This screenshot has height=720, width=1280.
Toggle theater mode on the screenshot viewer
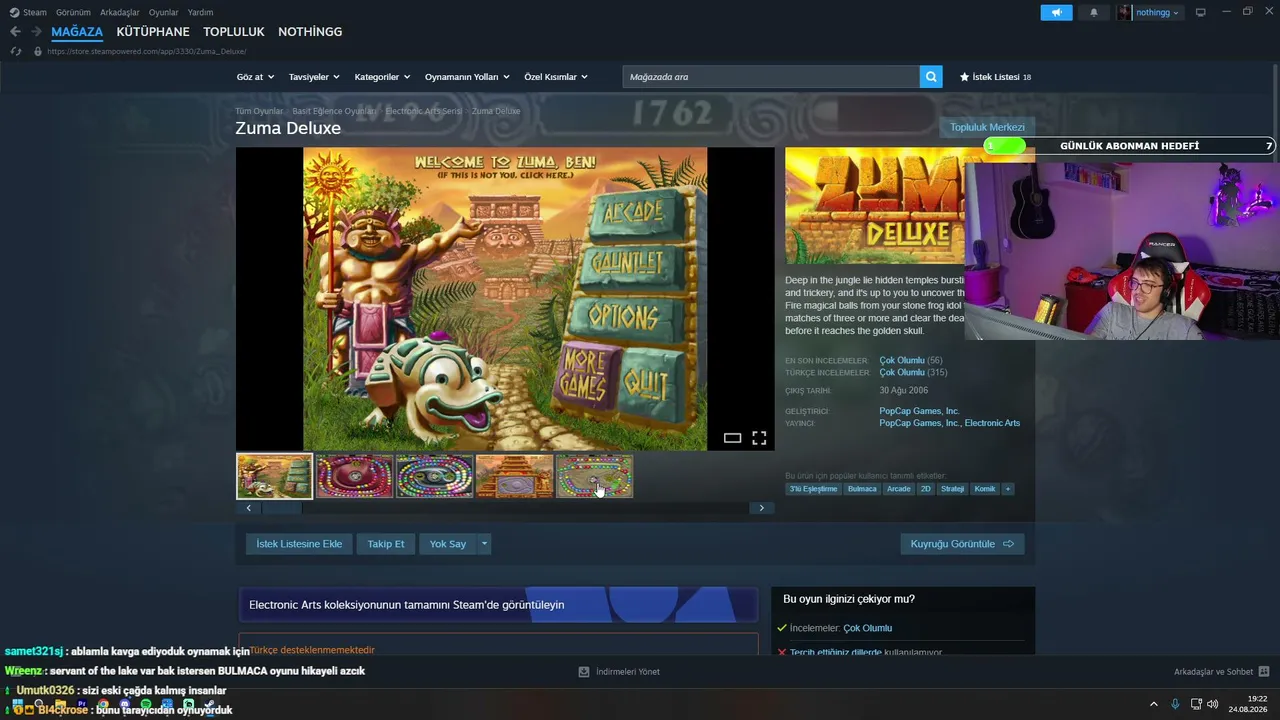point(732,438)
